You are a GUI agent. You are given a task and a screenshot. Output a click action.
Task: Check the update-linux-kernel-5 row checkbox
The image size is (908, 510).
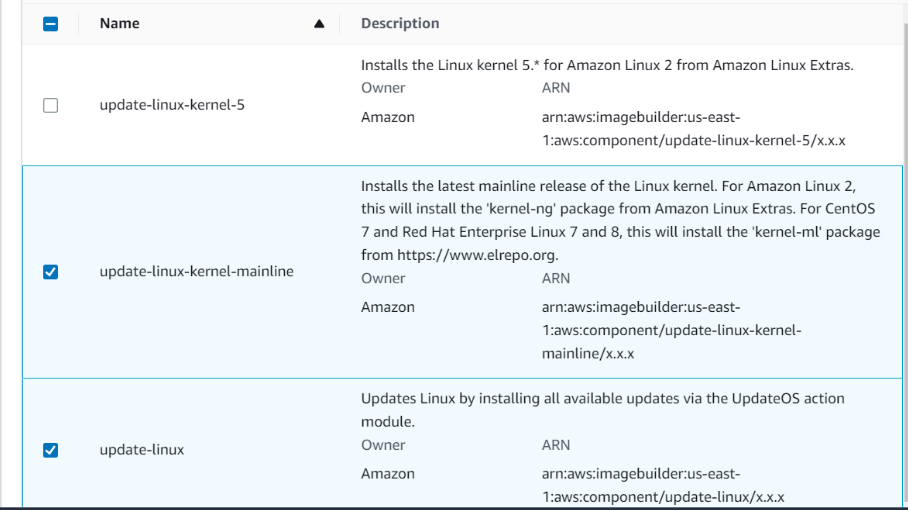click(x=51, y=105)
